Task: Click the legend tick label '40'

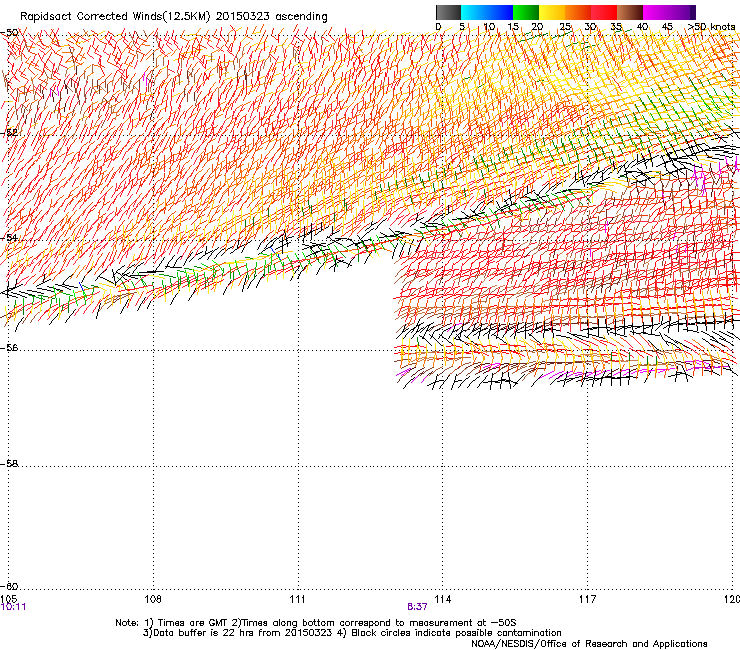Action: 642,27
